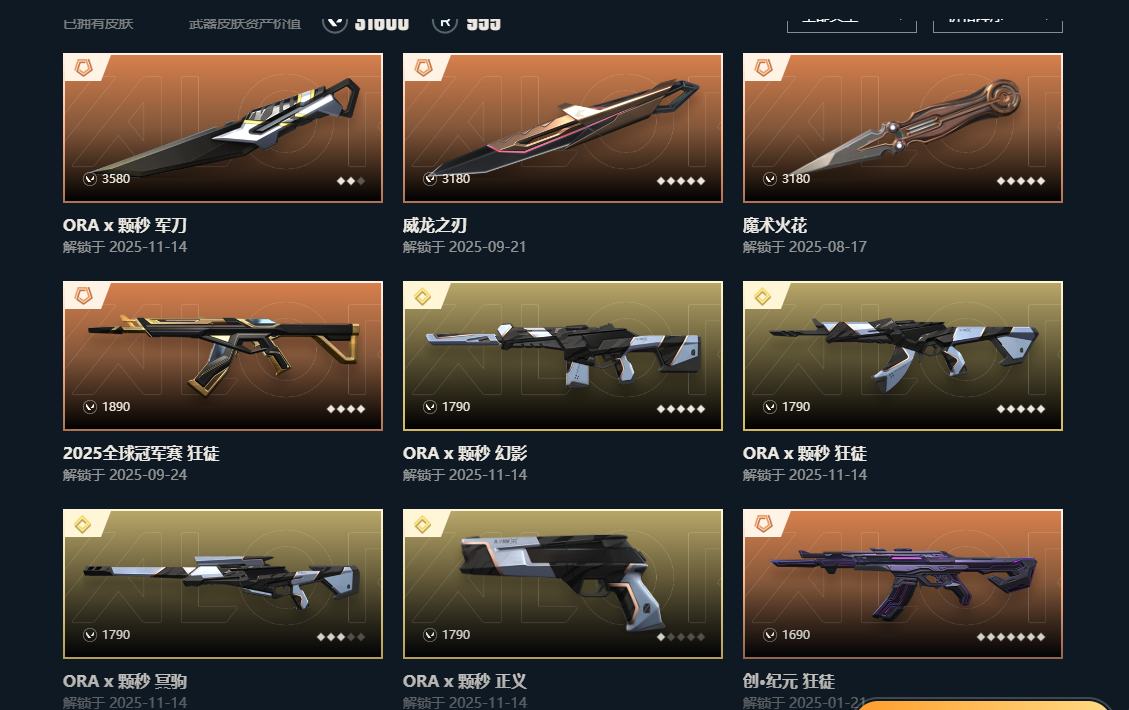Click the yellow tier badge on ORA x 颗秒 冥驹
1129x710 pixels.
(83, 524)
